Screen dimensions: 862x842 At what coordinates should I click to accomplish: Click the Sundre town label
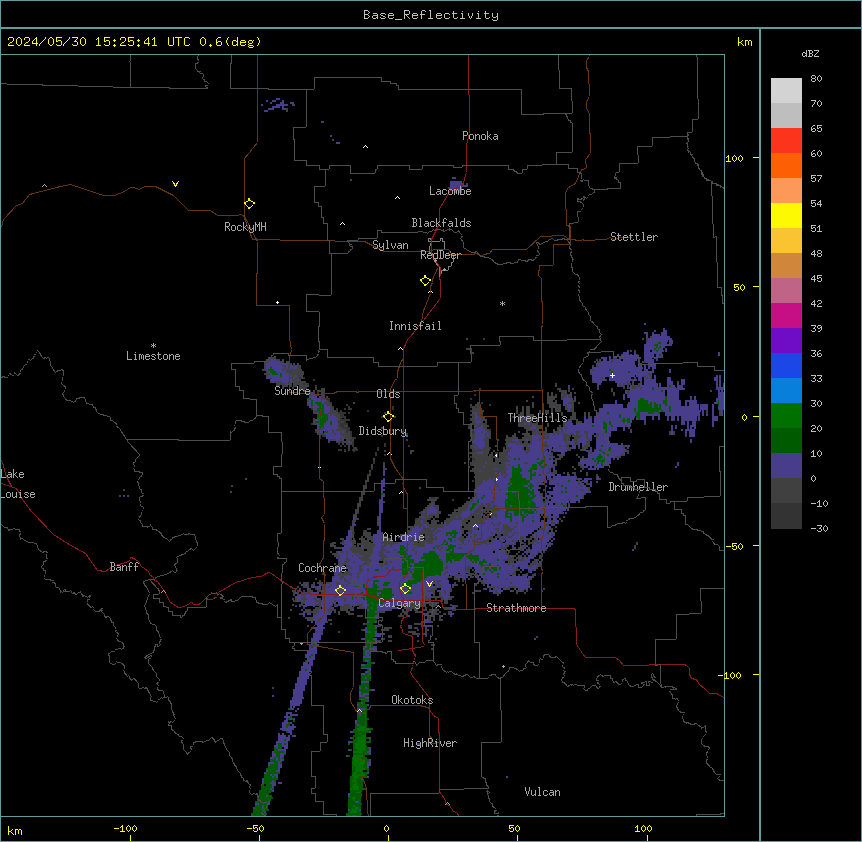click(x=292, y=391)
